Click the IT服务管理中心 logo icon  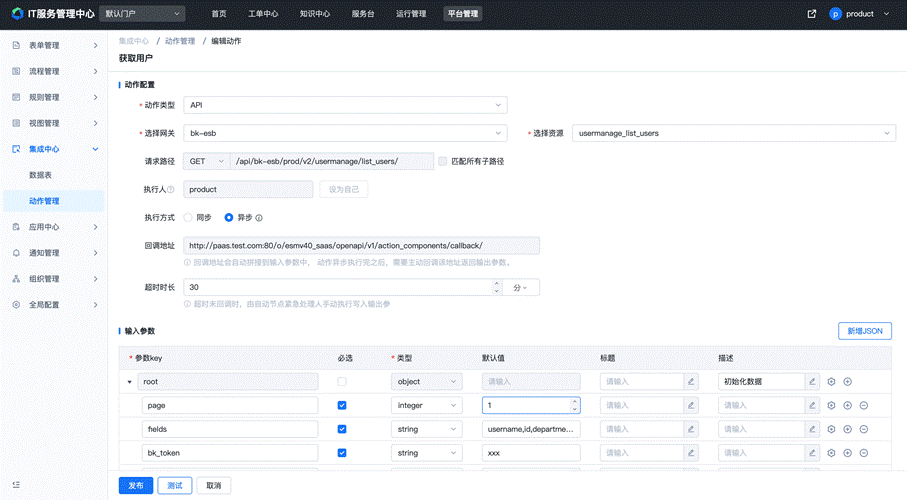[17, 13]
